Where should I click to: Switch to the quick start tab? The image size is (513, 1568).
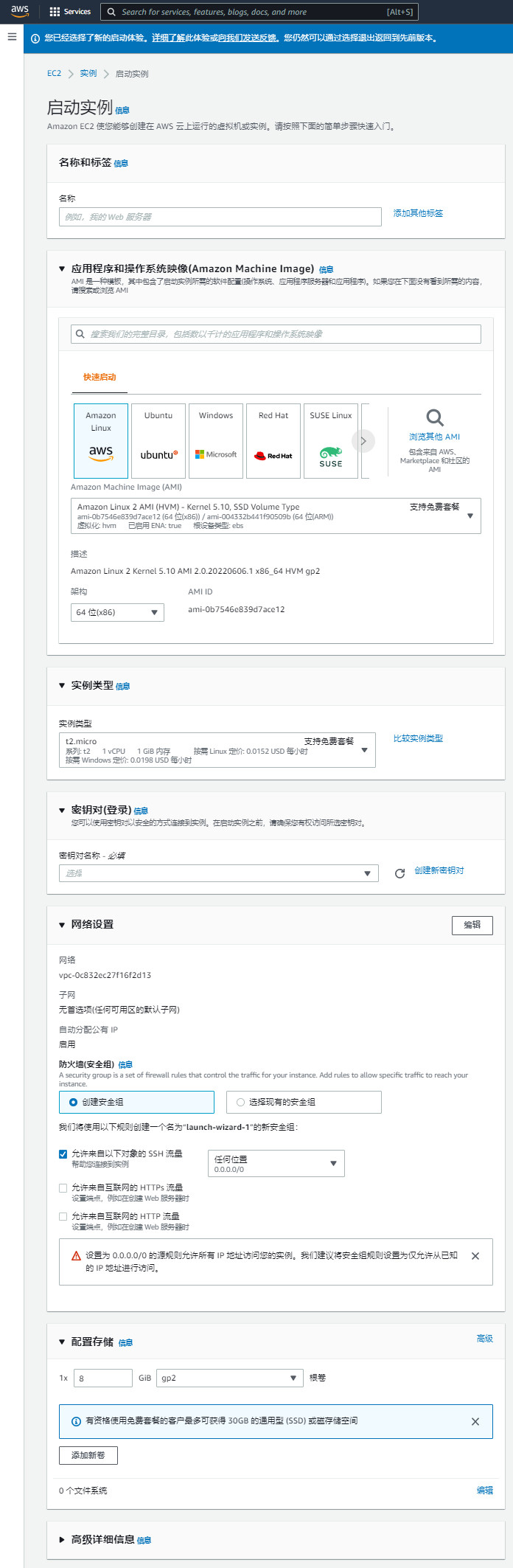point(100,377)
